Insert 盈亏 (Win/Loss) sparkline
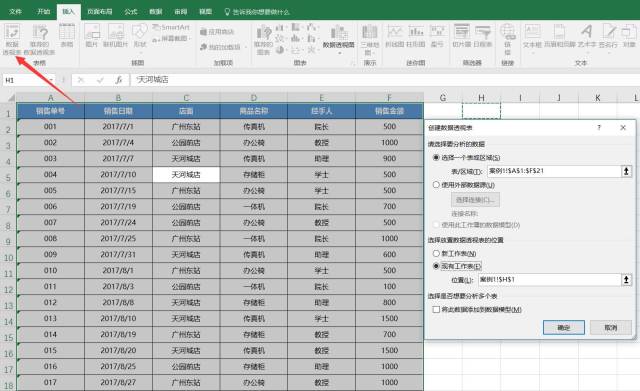The image size is (640, 391). click(437, 36)
